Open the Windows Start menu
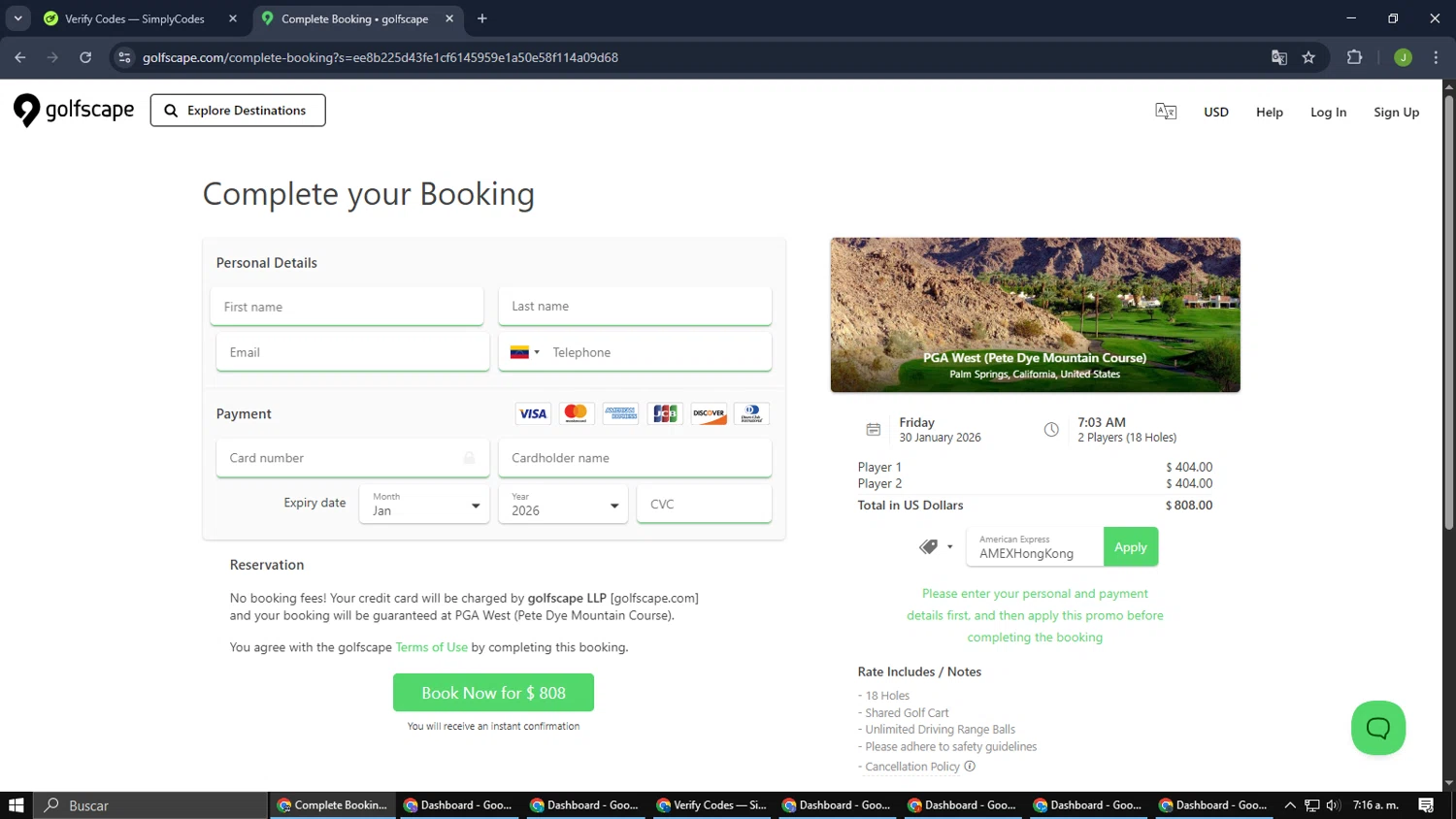This screenshot has width=1456, height=819. click(17, 805)
